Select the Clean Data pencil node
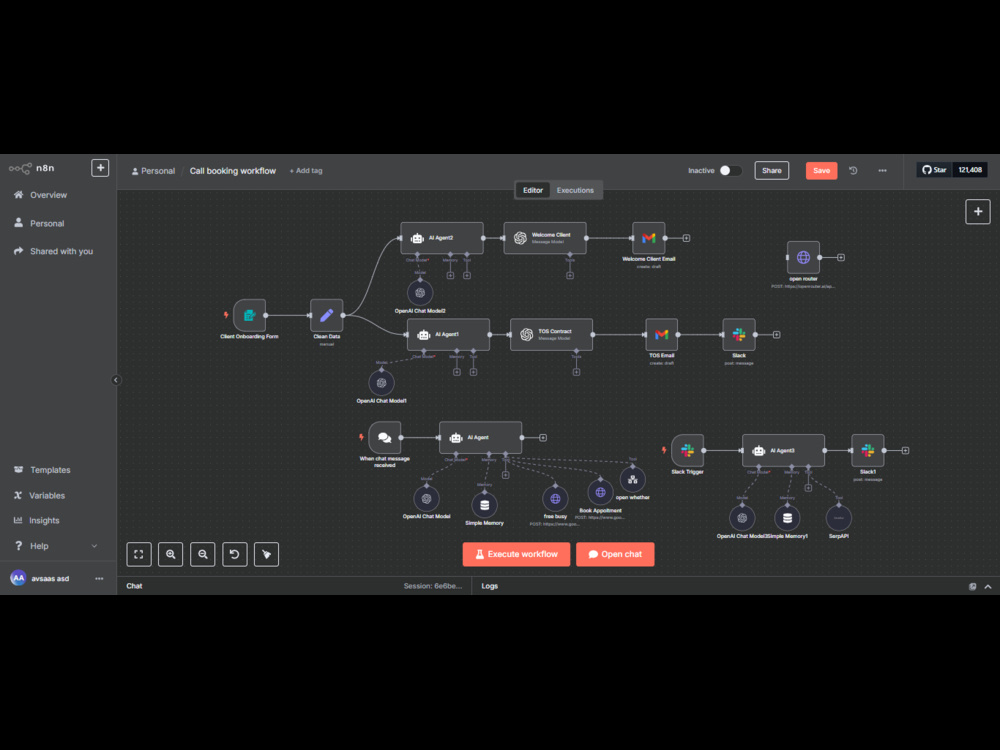 tap(327, 315)
